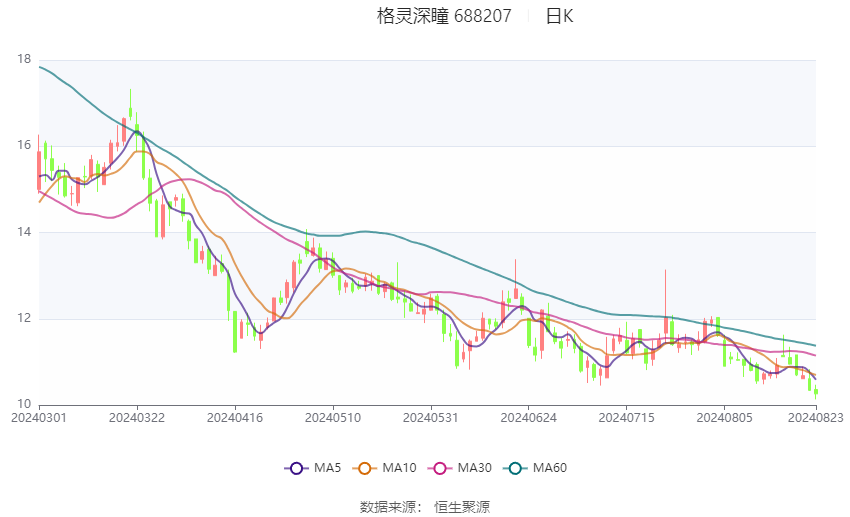Screen dimensions: 850x517
Task: Toggle the MA10 legend series
Action: click(x=384, y=468)
